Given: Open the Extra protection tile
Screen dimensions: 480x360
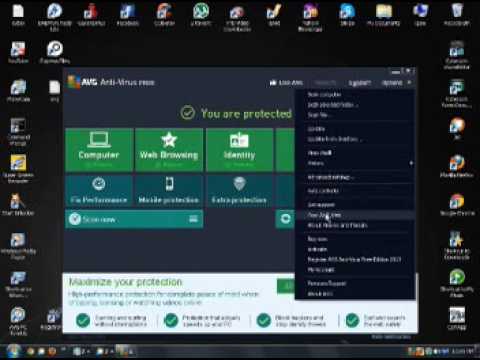Looking at the screenshot, I should (239, 191).
